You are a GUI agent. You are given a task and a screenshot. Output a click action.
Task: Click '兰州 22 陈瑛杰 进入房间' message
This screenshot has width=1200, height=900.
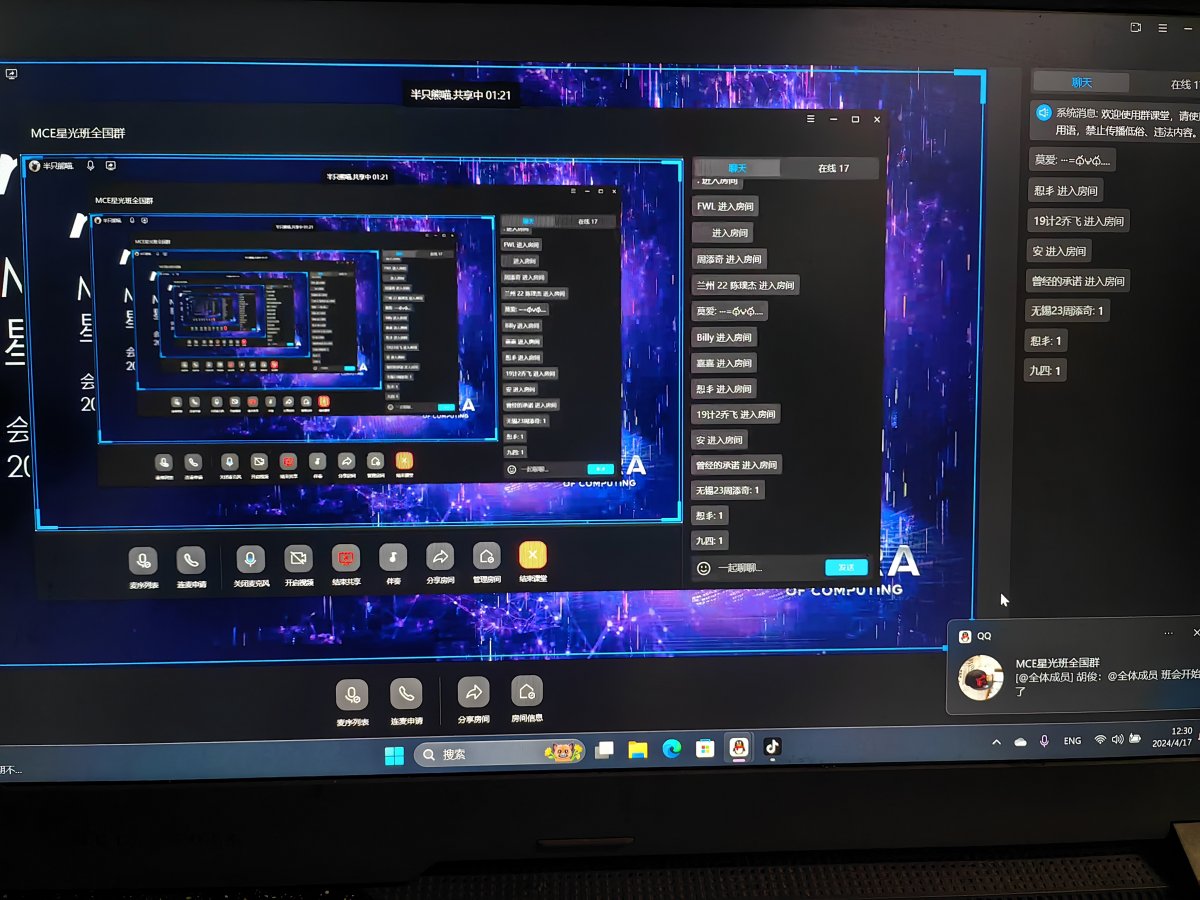pos(745,285)
